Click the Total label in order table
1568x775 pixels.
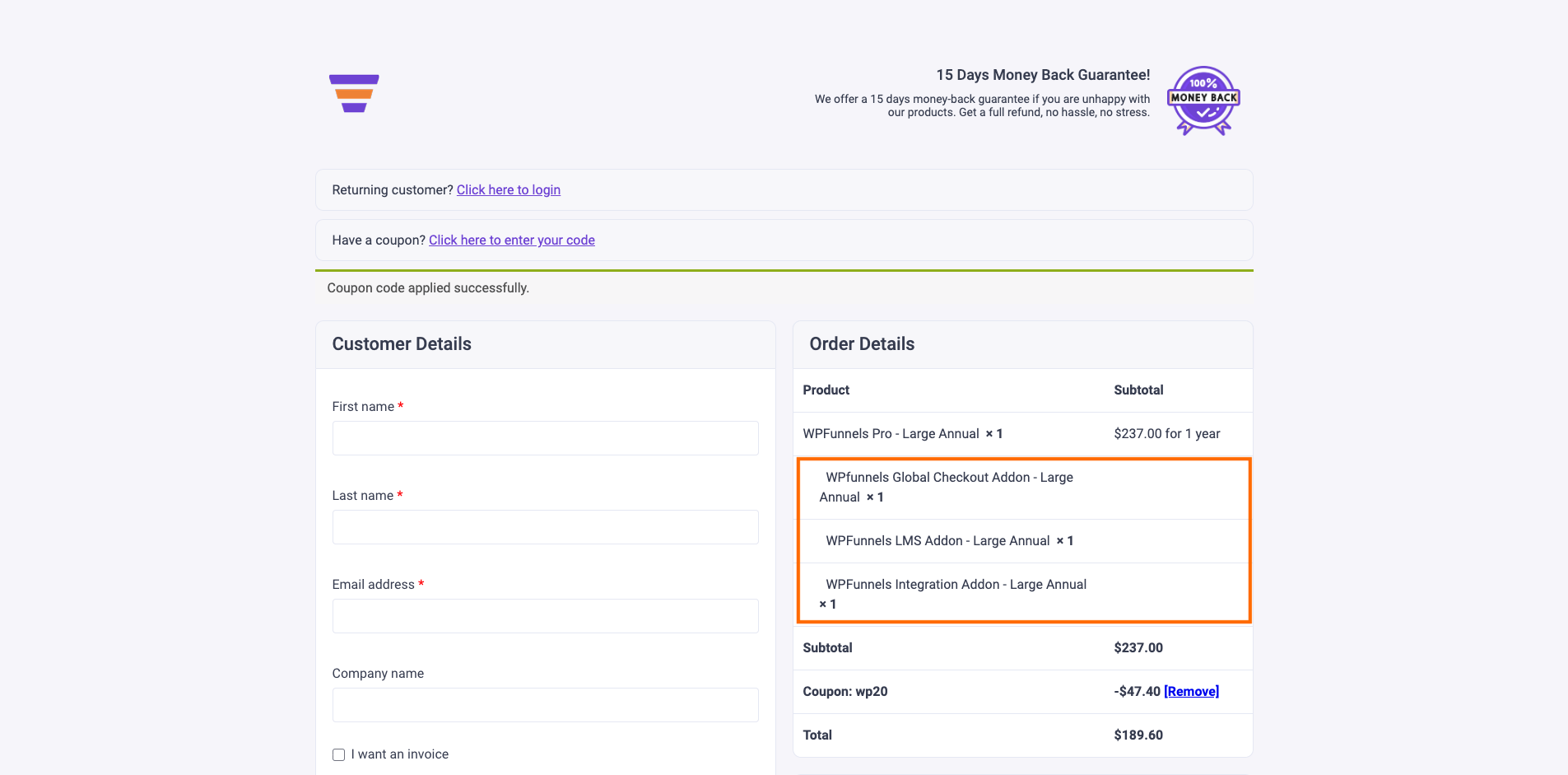[817, 735]
